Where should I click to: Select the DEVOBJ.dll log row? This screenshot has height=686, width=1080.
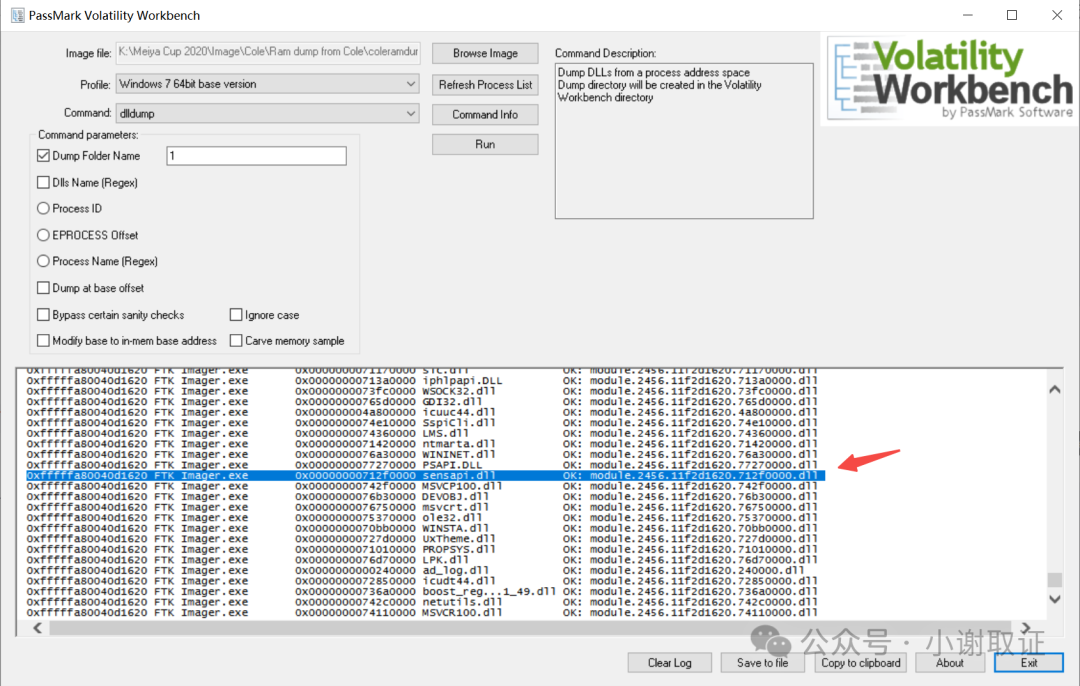422,497
